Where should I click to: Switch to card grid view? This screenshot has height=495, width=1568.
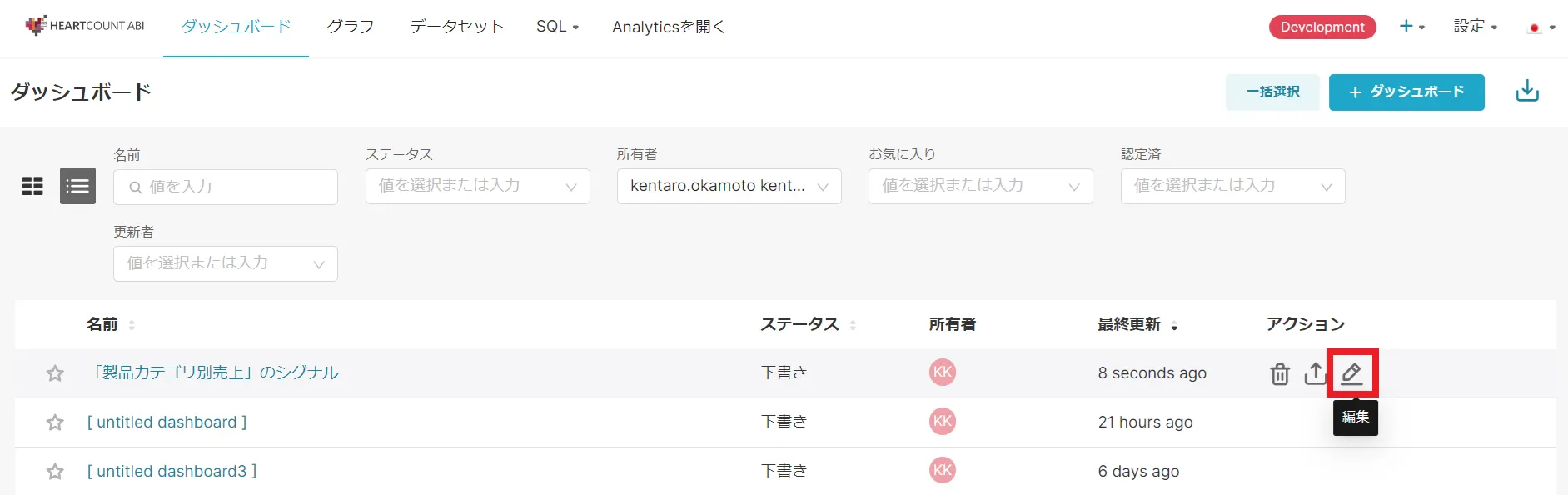pyautogui.click(x=32, y=186)
